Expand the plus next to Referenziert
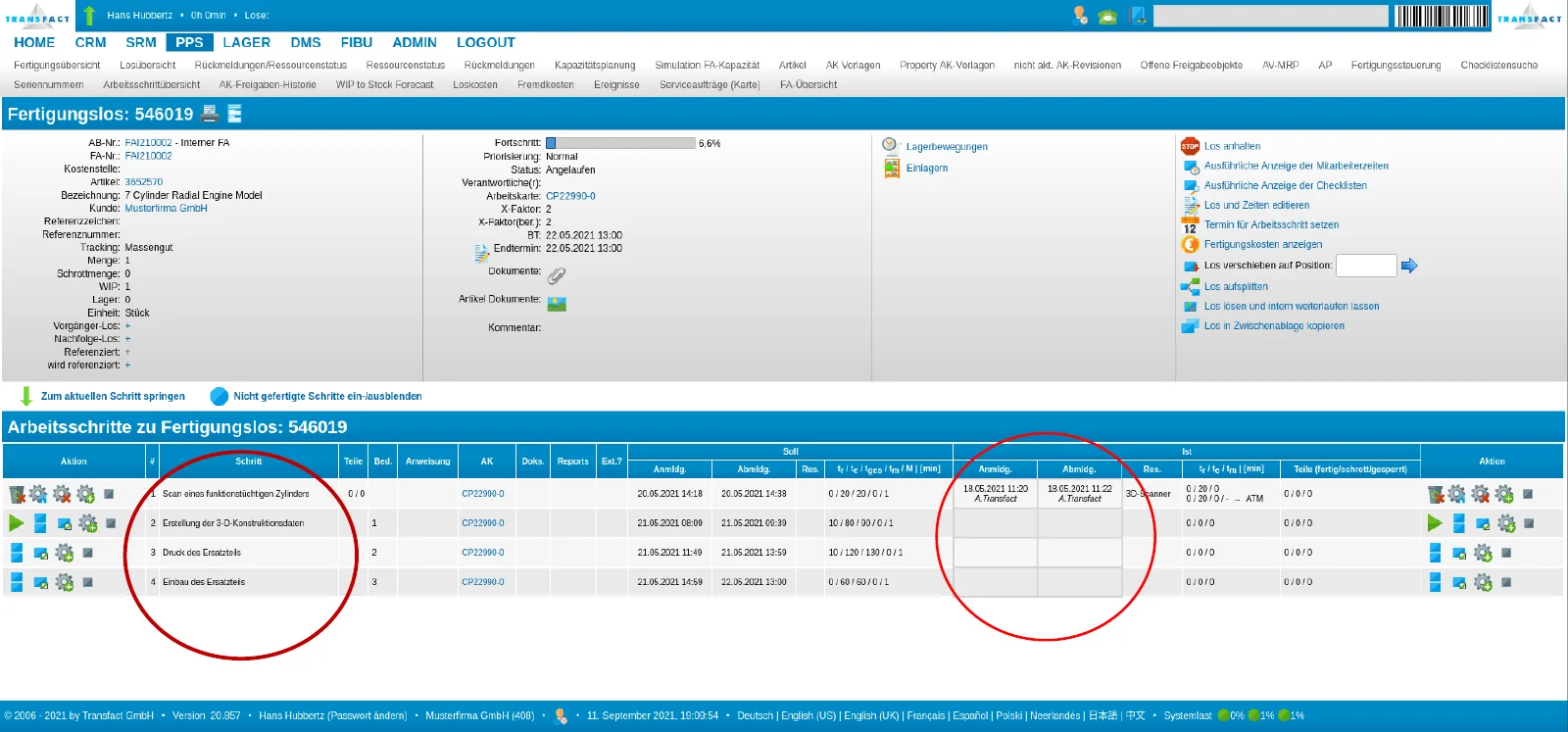This screenshot has height=732, width=1568. click(127, 352)
